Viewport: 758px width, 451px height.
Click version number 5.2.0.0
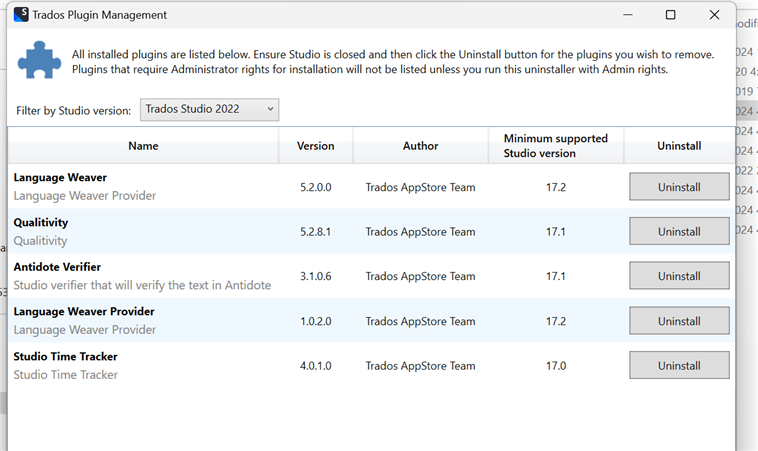click(316, 187)
